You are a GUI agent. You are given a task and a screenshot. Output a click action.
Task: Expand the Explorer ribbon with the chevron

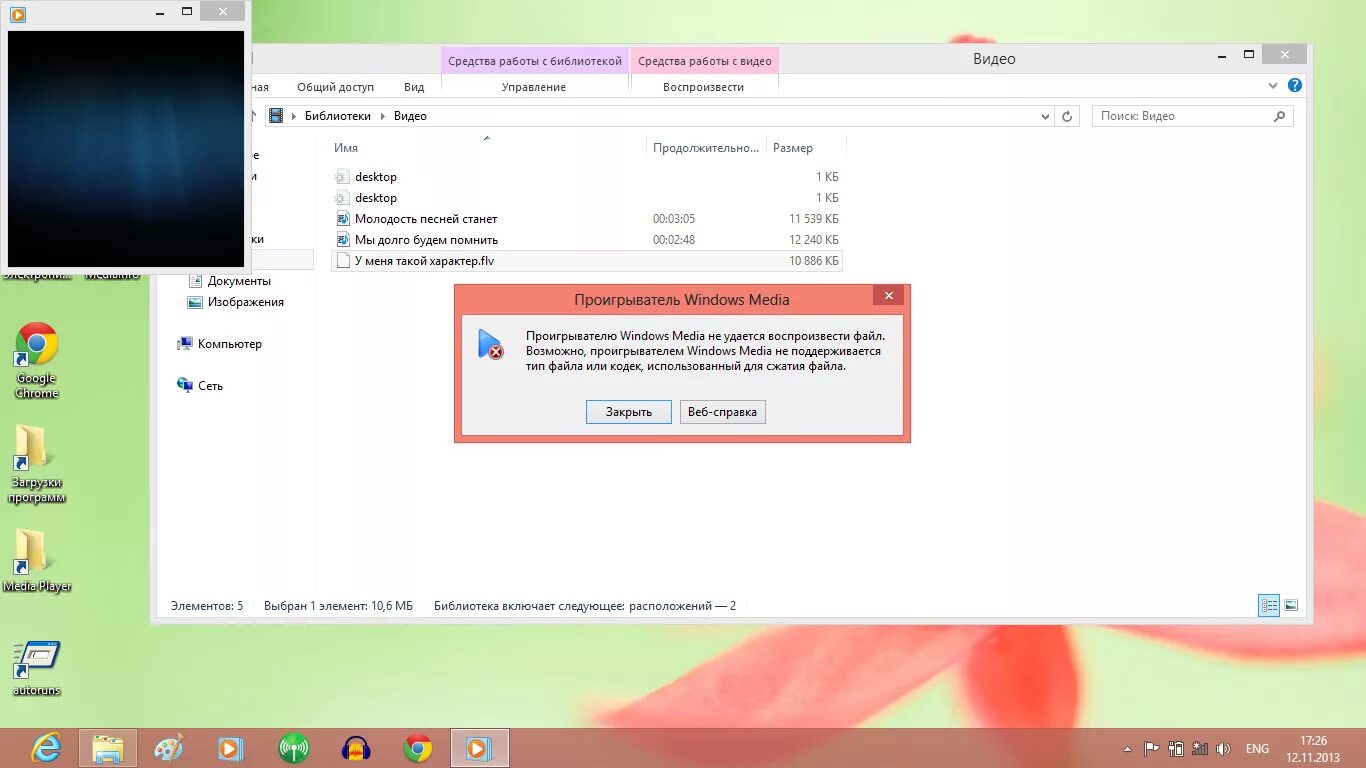(x=1274, y=86)
